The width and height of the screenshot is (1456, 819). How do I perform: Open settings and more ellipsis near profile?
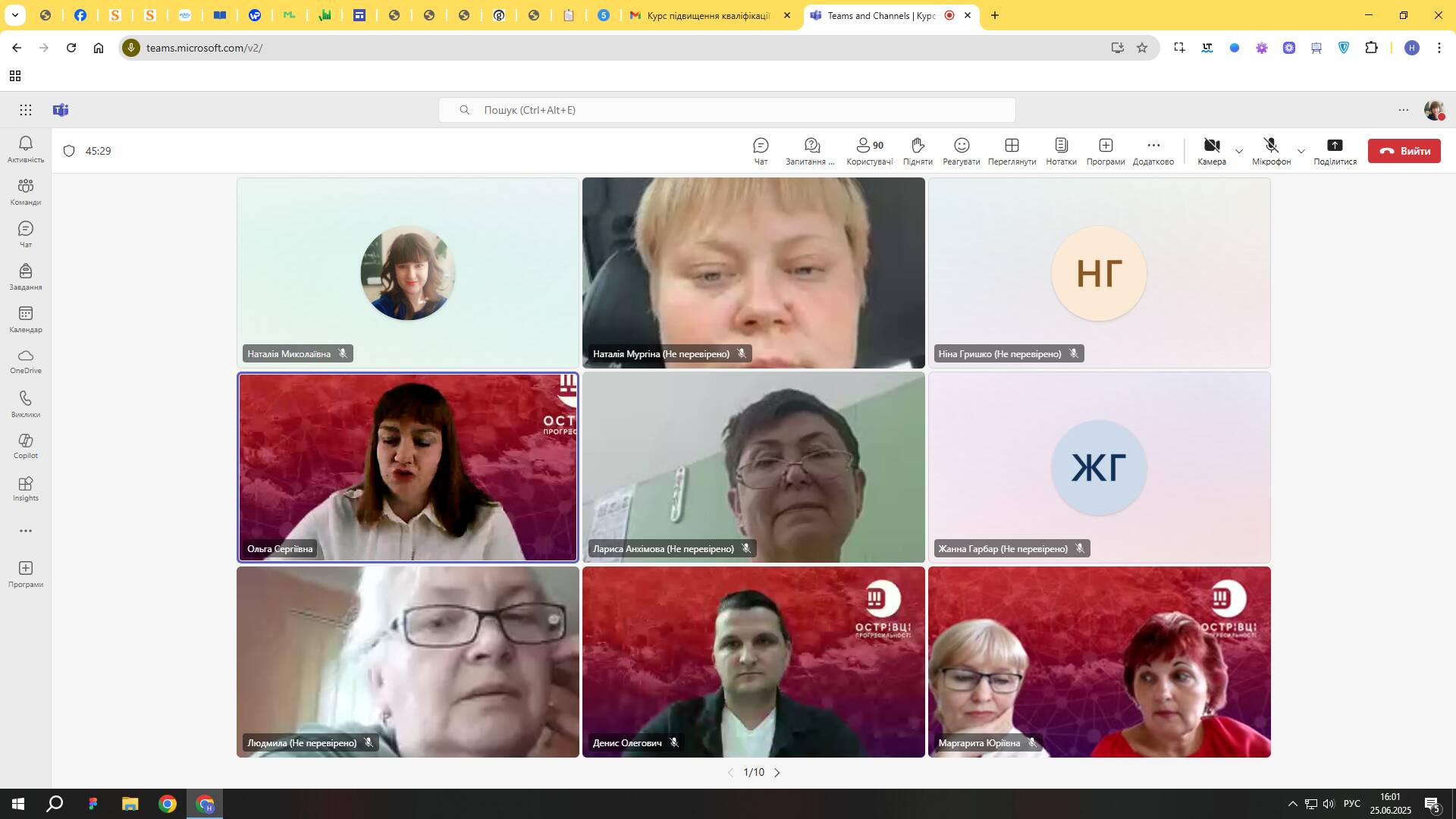(x=1404, y=110)
